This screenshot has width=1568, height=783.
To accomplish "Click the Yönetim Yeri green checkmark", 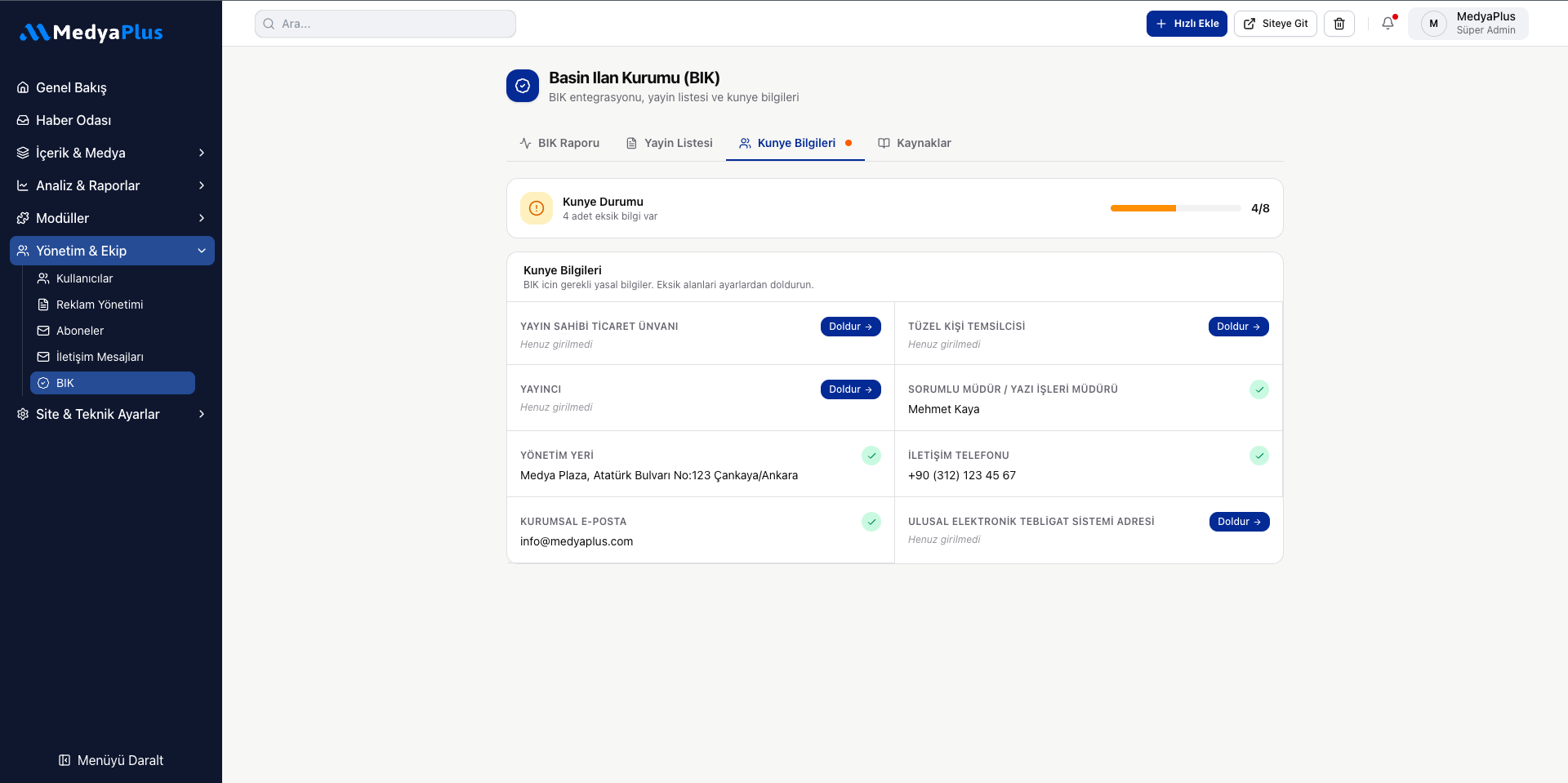I will coord(871,456).
